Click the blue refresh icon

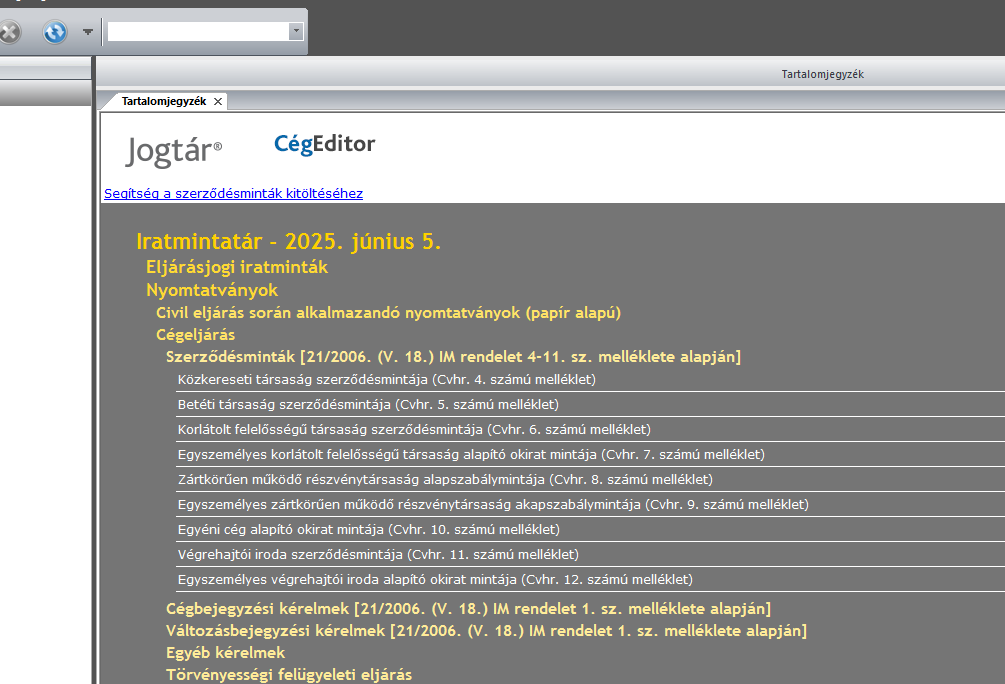tap(54, 32)
